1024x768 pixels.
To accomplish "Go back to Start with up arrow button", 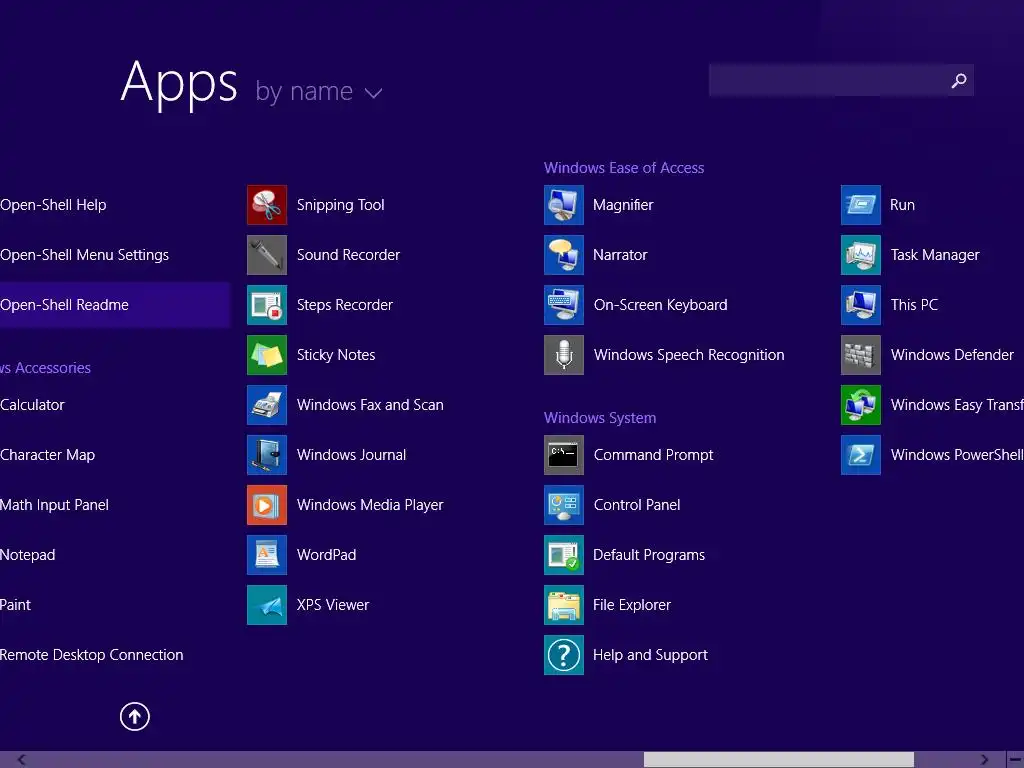I will point(135,716).
